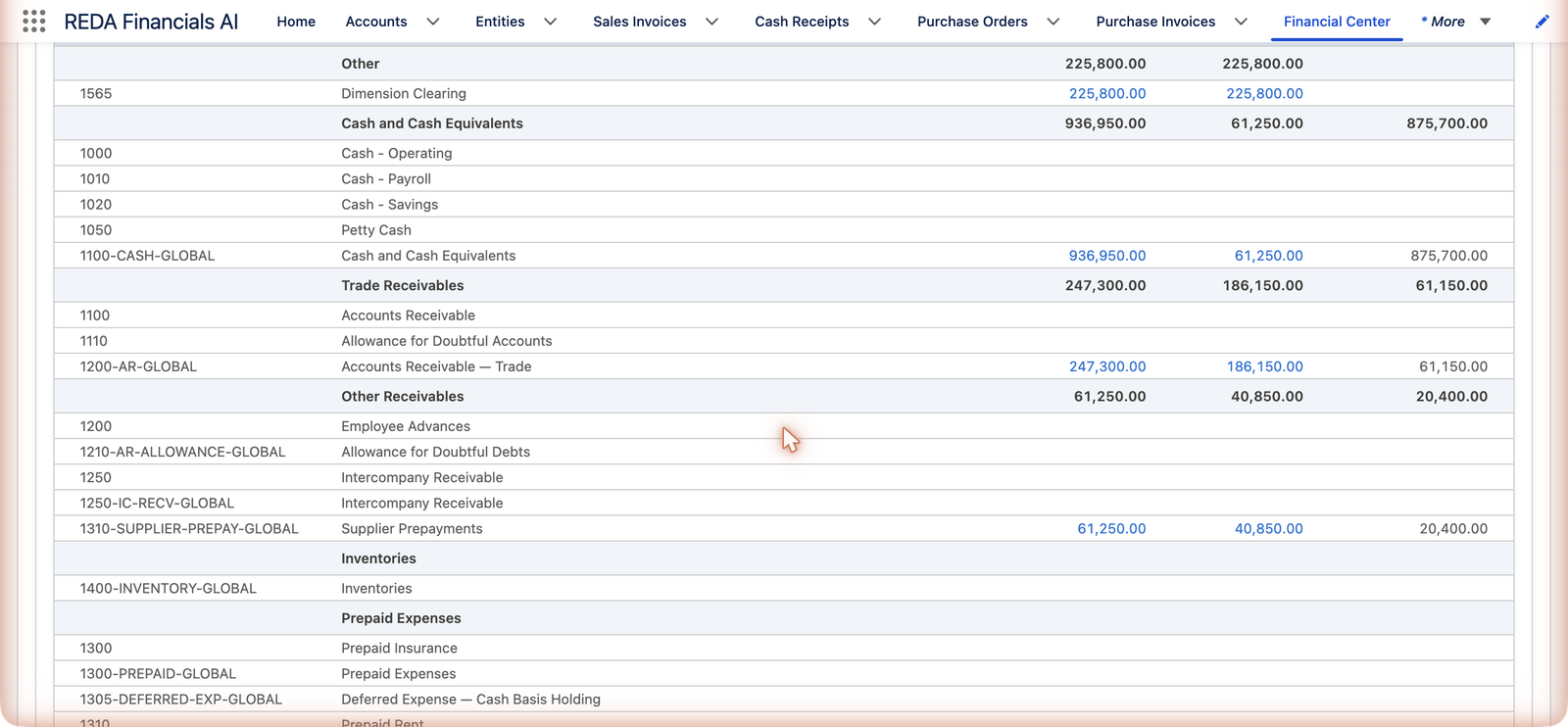This screenshot has height=727, width=1568.
Task: Click the Prepaid Insurance account name
Action: pos(399,648)
